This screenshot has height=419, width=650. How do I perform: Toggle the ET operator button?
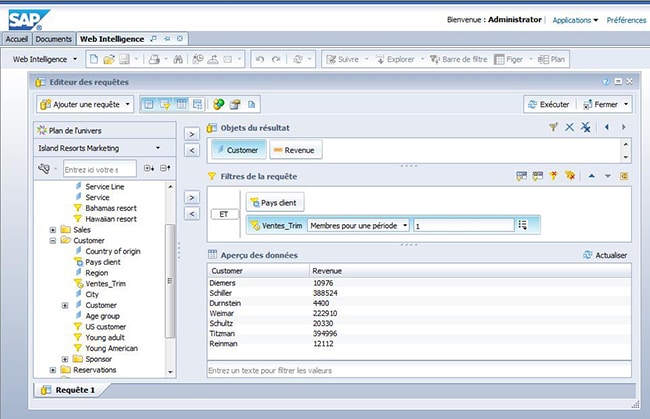pos(224,214)
